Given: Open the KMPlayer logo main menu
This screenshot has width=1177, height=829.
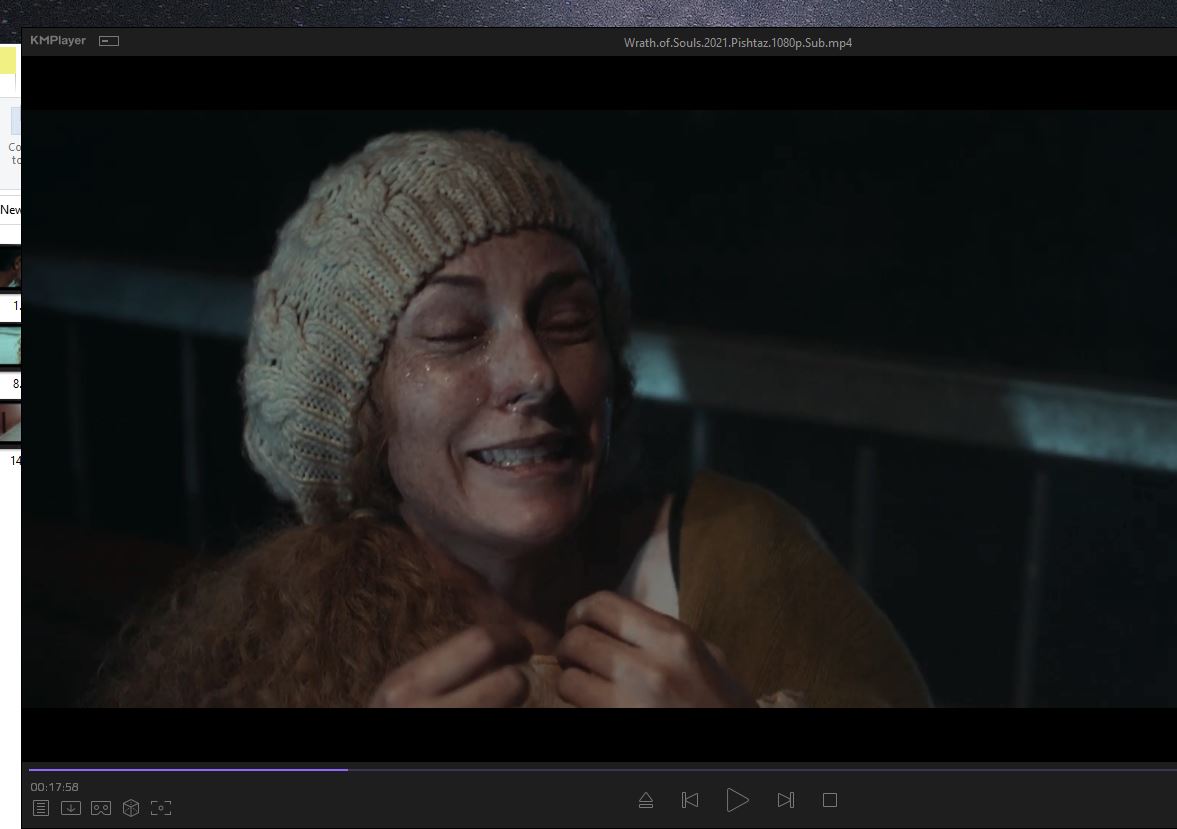Looking at the screenshot, I should pyautogui.click(x=58, y=41).
